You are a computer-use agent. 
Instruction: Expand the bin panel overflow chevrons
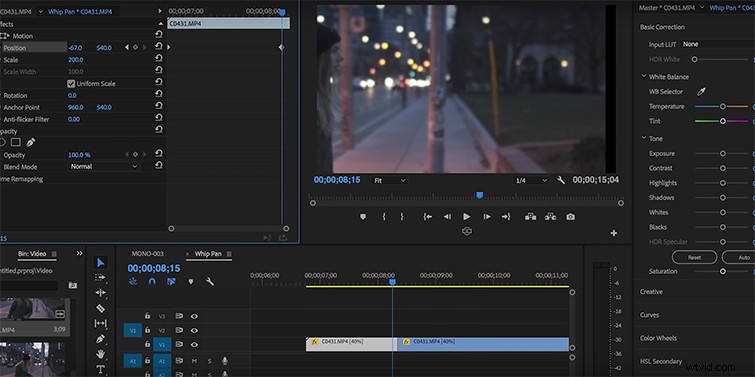tap(79, 253)
